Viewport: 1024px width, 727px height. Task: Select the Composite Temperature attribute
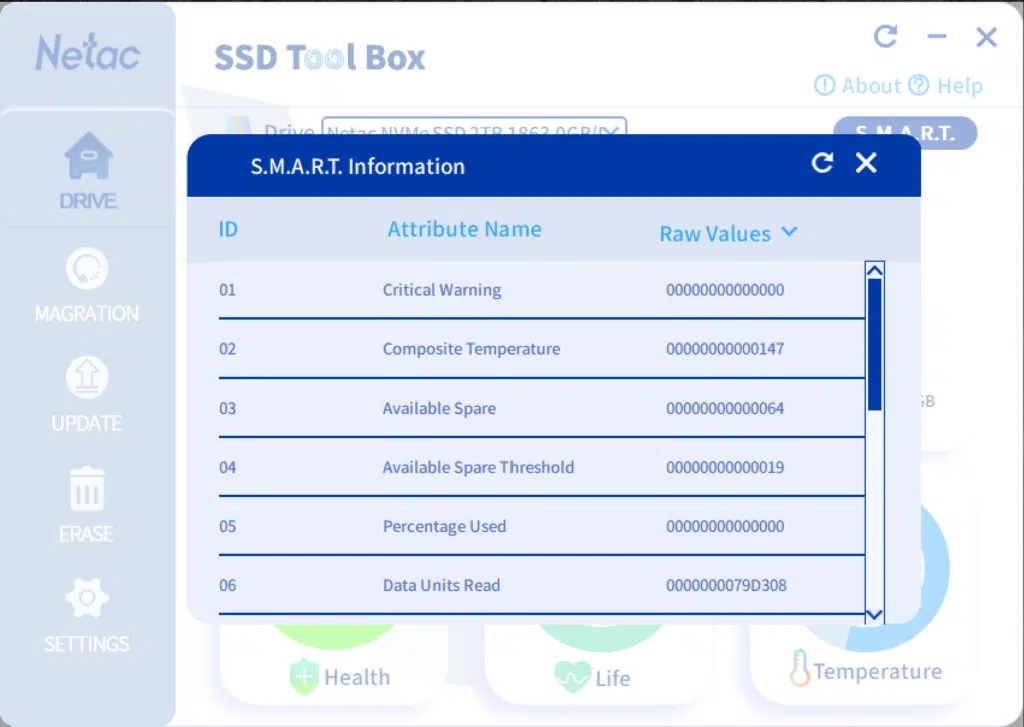click(x=472, y=349)
